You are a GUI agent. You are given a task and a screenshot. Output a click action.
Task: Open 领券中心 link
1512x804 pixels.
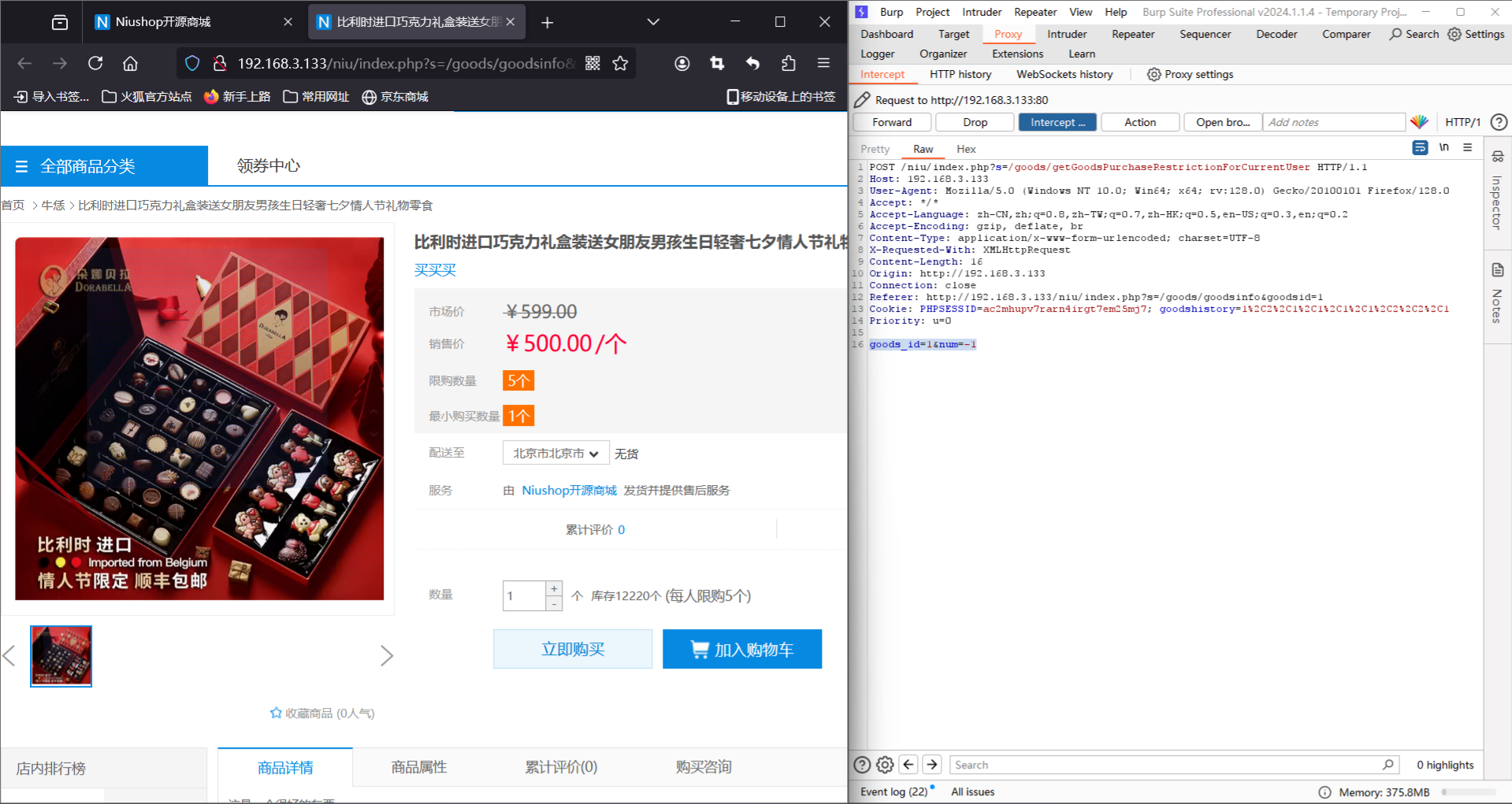click(269, 165)
